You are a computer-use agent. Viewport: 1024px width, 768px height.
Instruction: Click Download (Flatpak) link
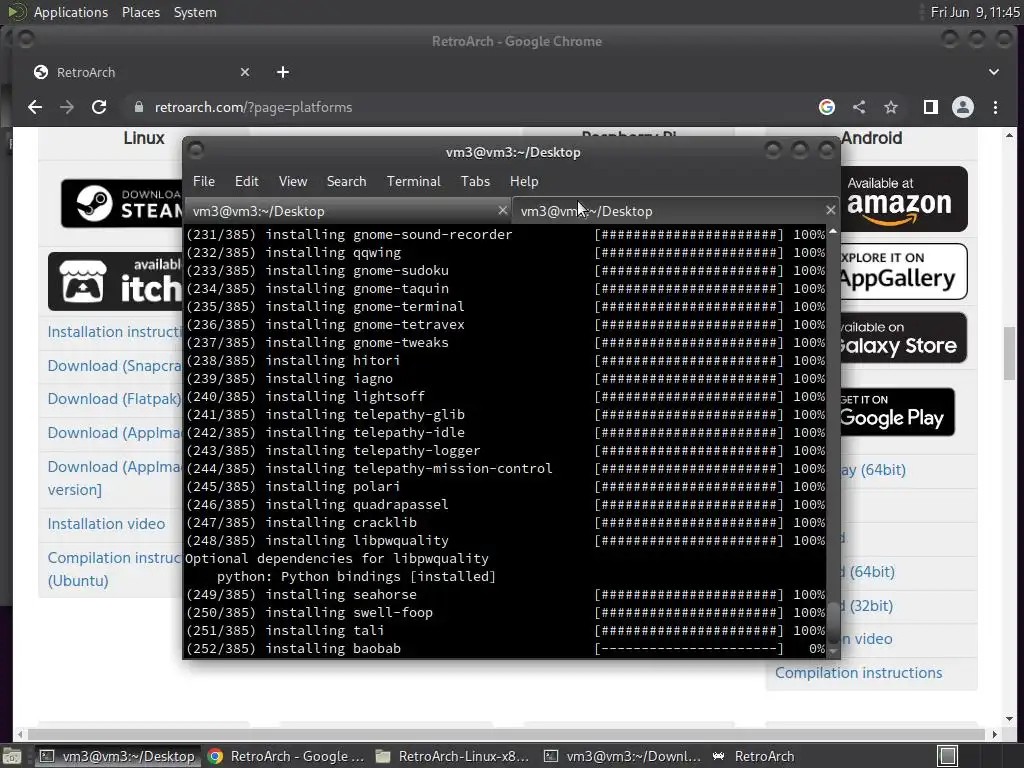click(x=115, y=399)
